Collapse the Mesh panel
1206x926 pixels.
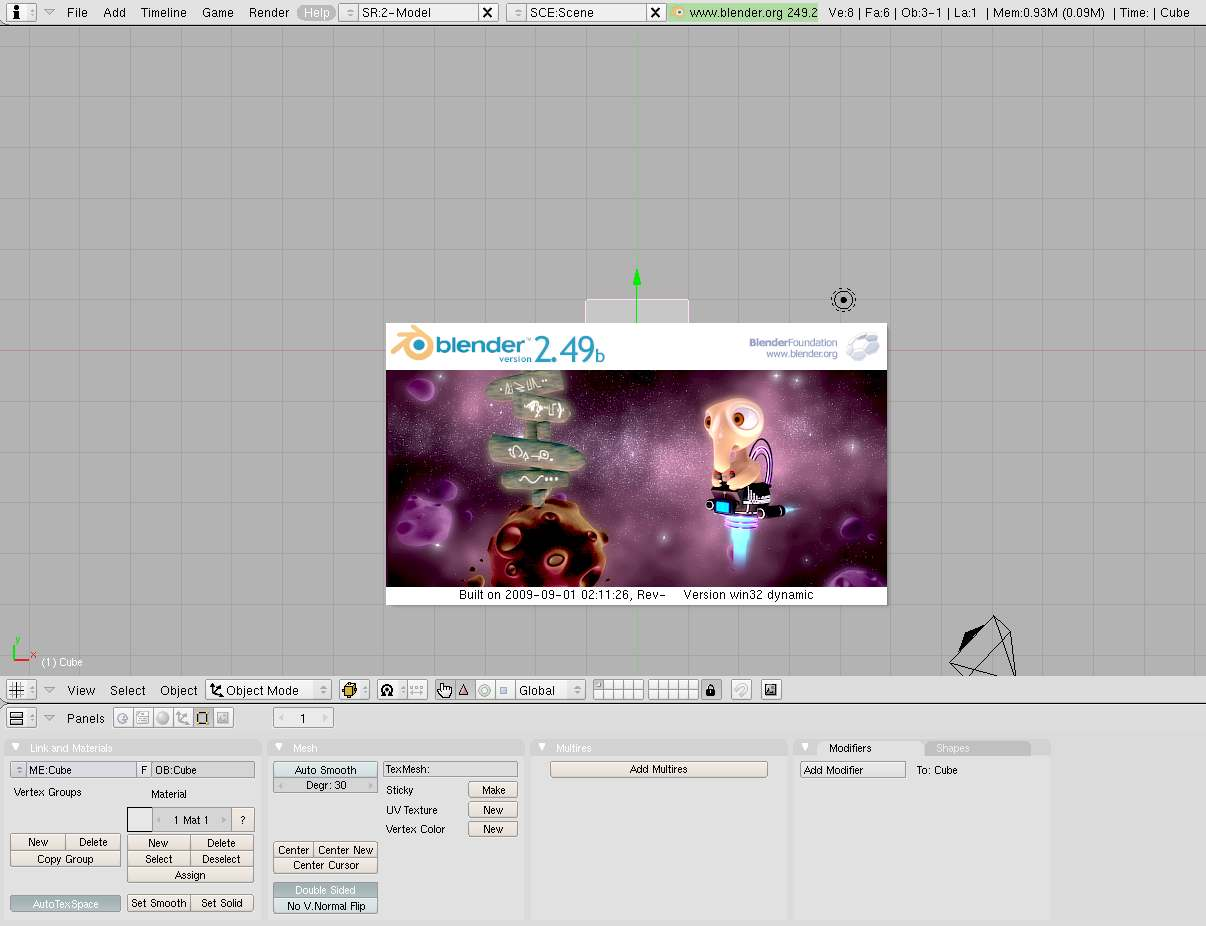[x=279, y=747]
